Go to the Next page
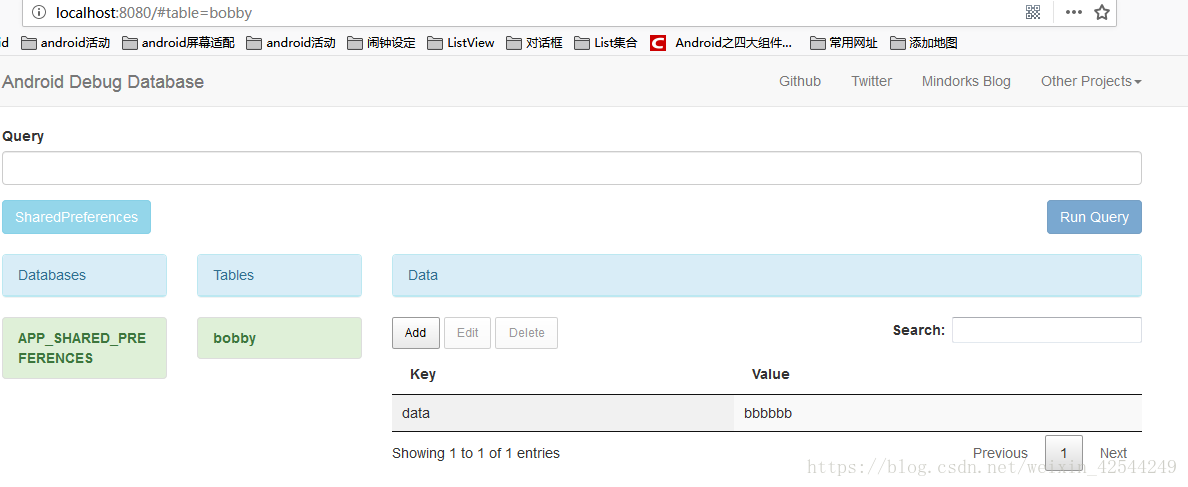This screenshot has height=487, width=1188. tap(1113, 453)
